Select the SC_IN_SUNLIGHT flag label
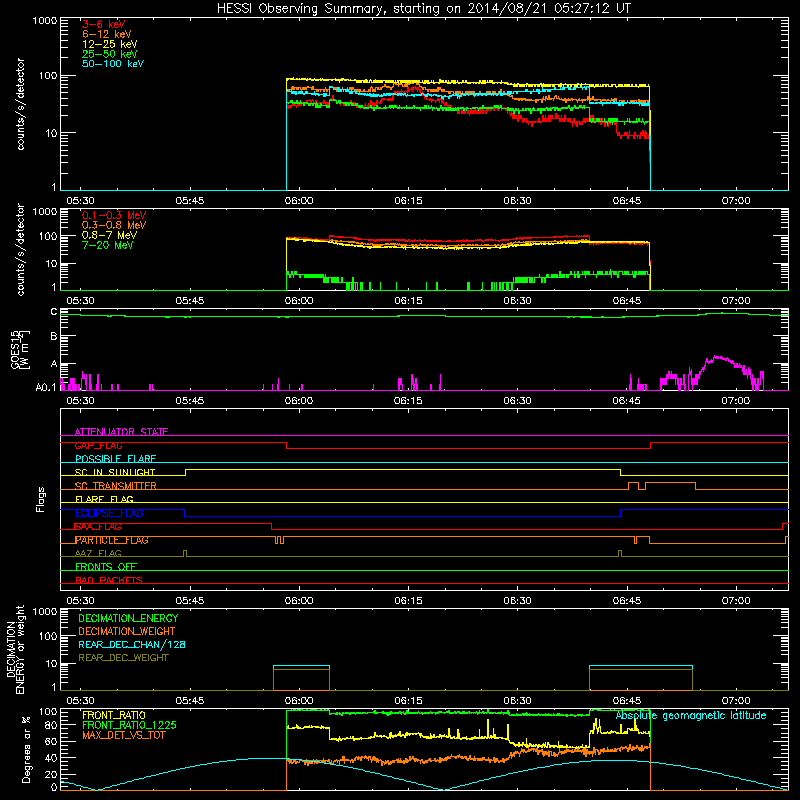Viewport: 800px width, 800px height. point(115,472)
